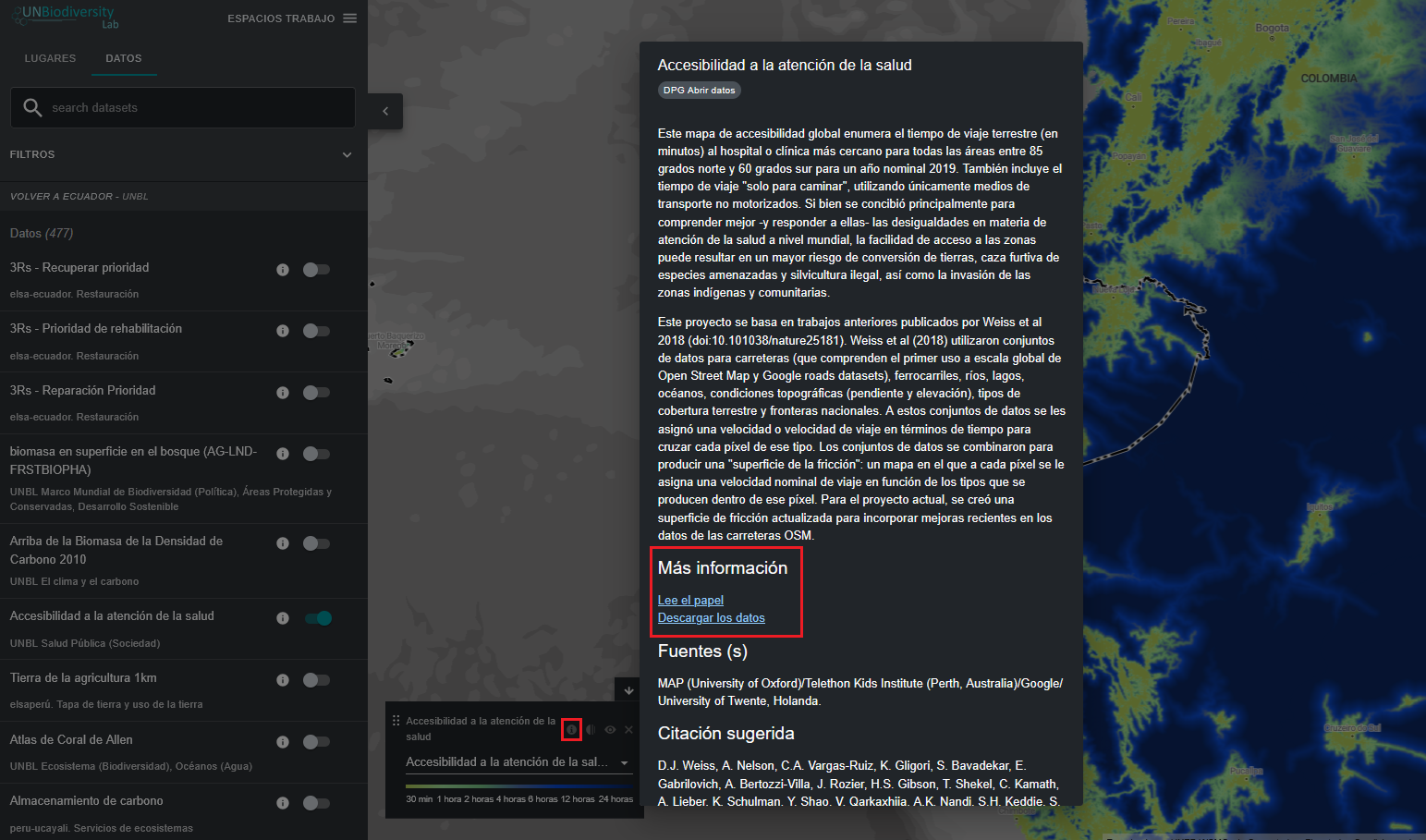
Task: Click the opacity icon in the legend
Action: click(591, 729)
